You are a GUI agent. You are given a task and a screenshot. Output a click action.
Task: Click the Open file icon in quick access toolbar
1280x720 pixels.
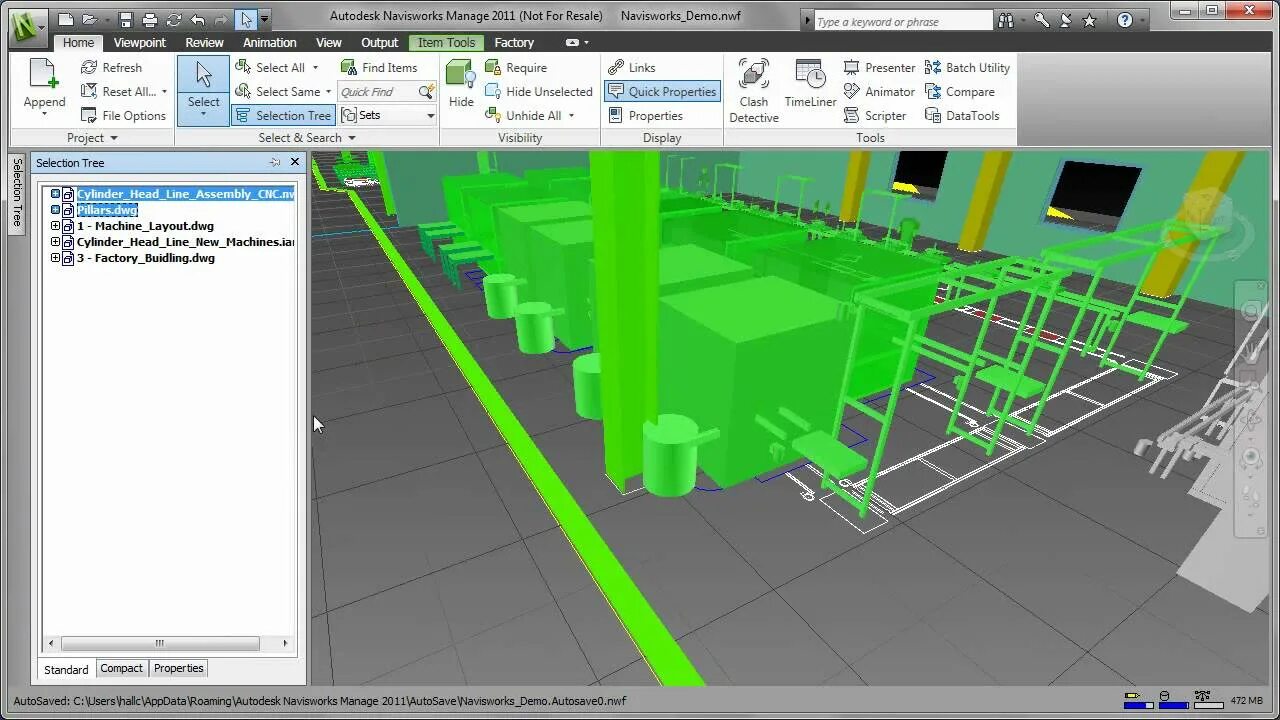pyautogui.click(x=91, y=19)
